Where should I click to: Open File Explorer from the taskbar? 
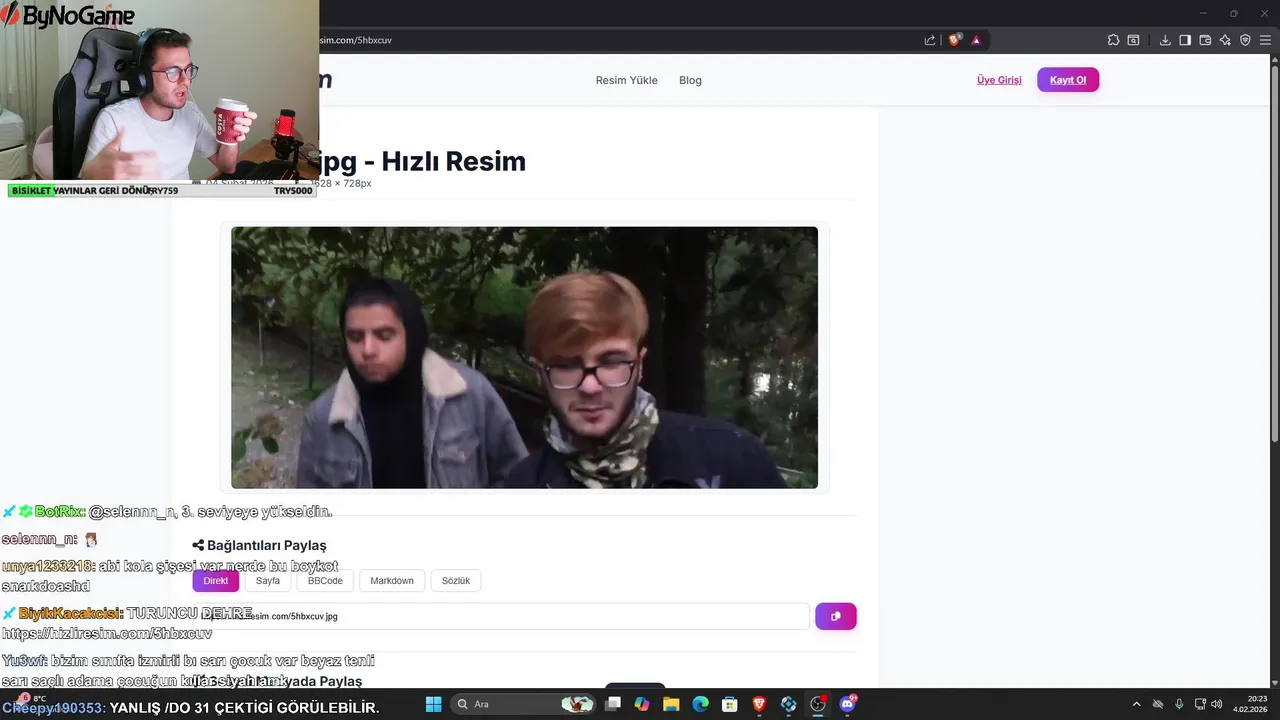[671, 704]
